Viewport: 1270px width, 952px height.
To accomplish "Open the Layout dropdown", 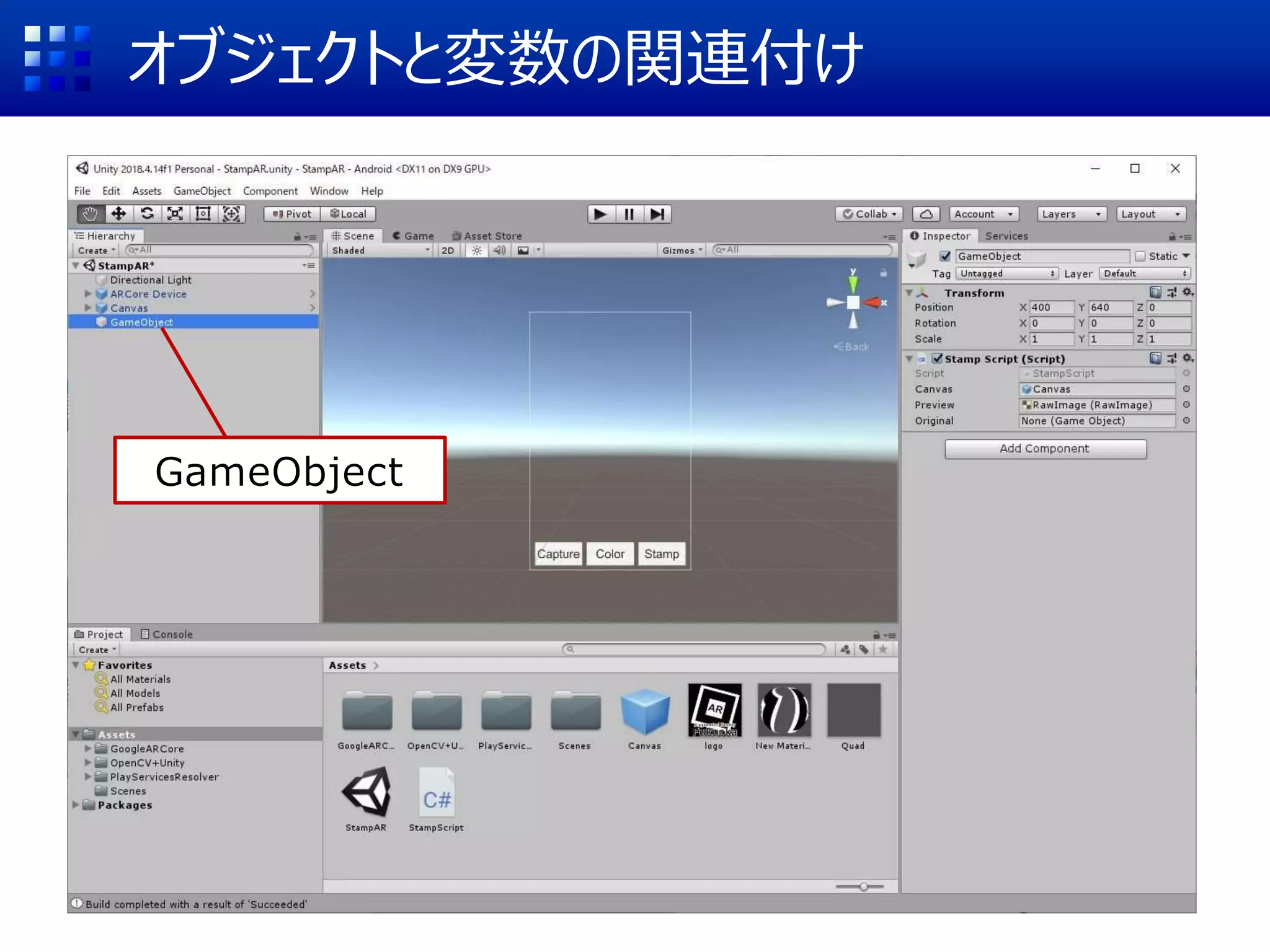I will [1151, 214].
